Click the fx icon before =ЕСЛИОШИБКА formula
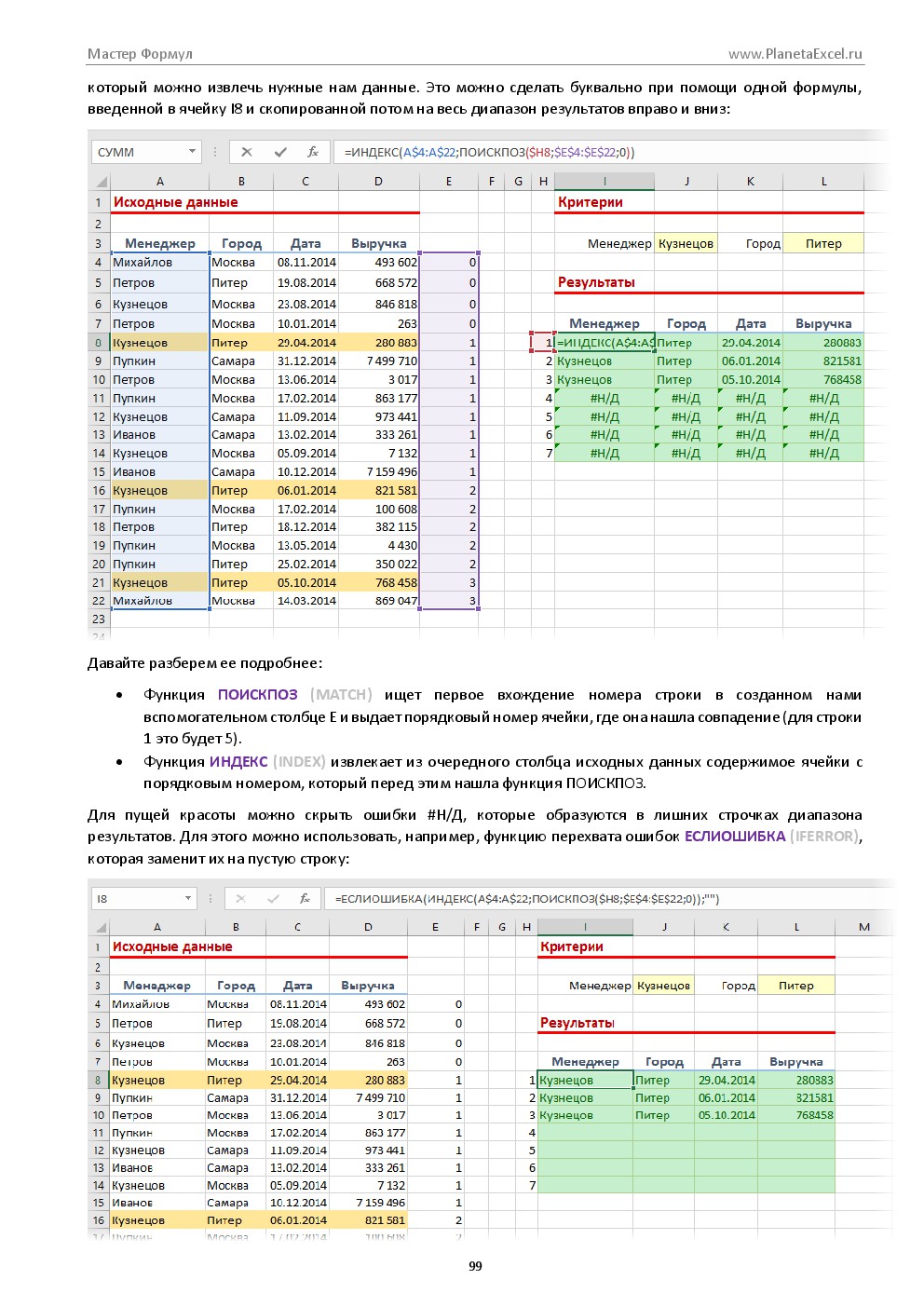Viewport: 924px width, 1307px height. pos(304,899)
